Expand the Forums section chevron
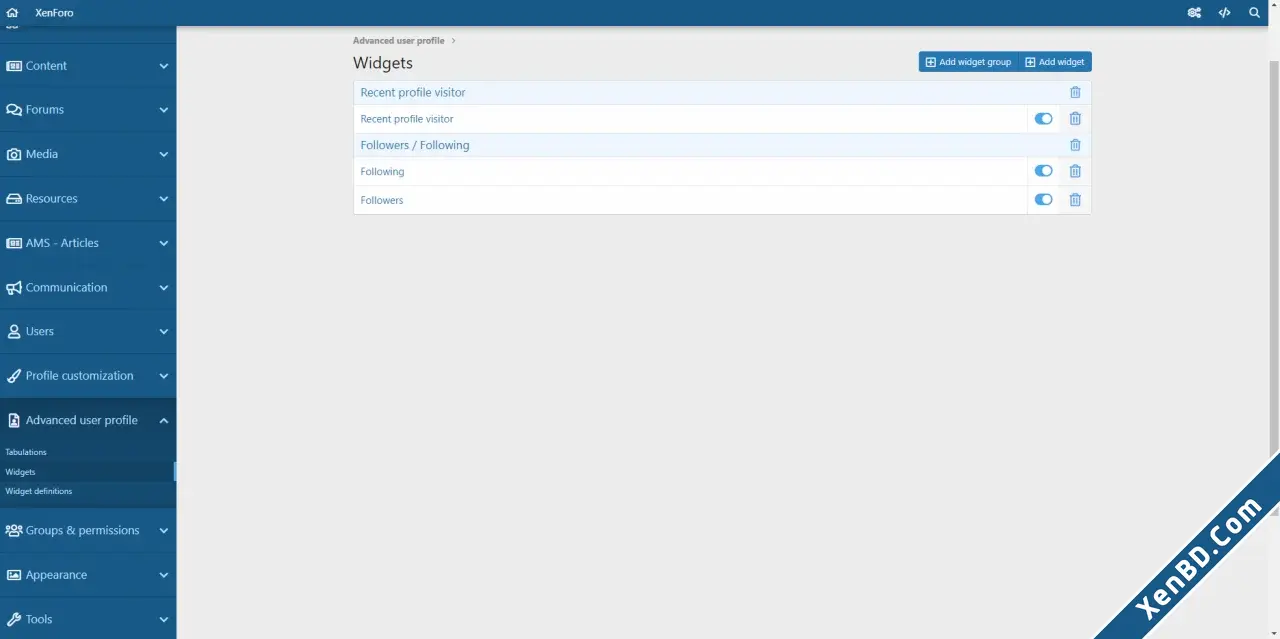Viewport: 1280px width, 639px height. (164, 110)
